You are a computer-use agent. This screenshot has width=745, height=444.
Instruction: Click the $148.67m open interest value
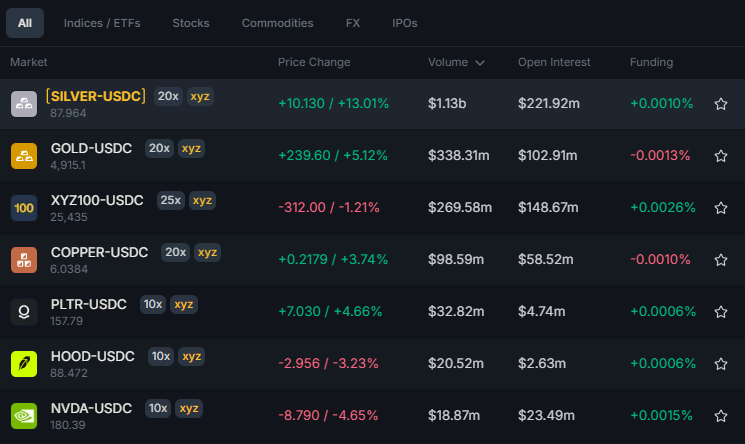pos(548,208)
